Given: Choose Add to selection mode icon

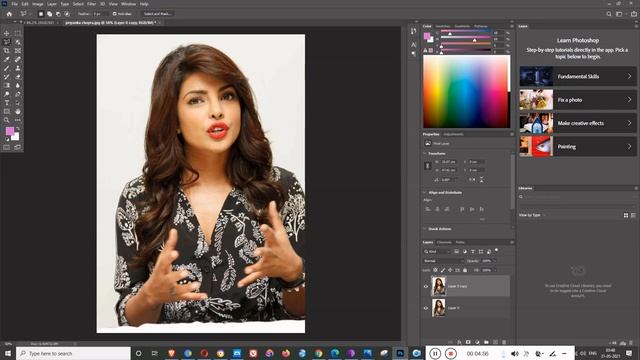Looking at the screenshot, I should tap(49, 14).
